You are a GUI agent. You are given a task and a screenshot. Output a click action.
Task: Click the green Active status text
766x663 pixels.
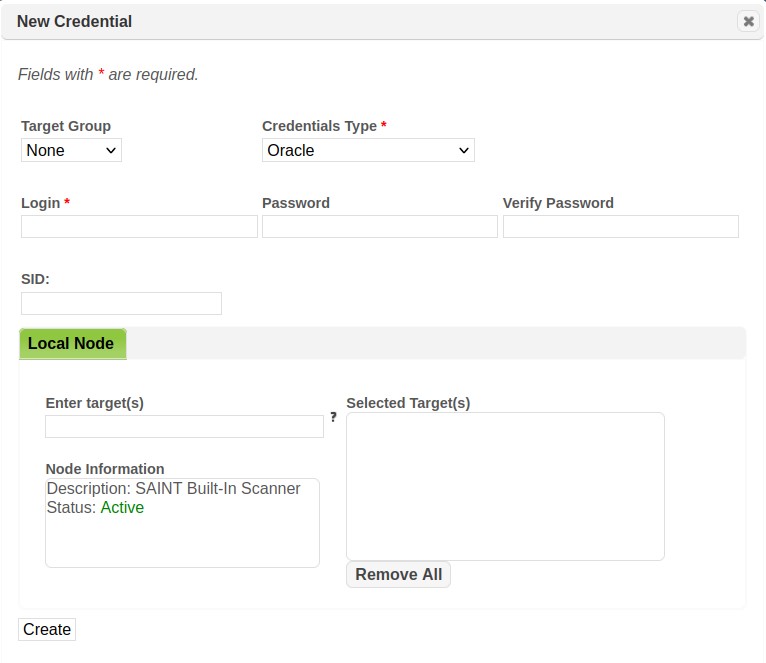tap(122, 508)
